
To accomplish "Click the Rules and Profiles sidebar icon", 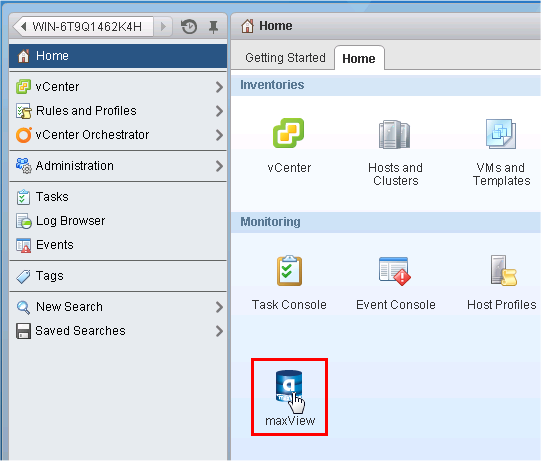I will pyautogui.click(x=23, y=111).
